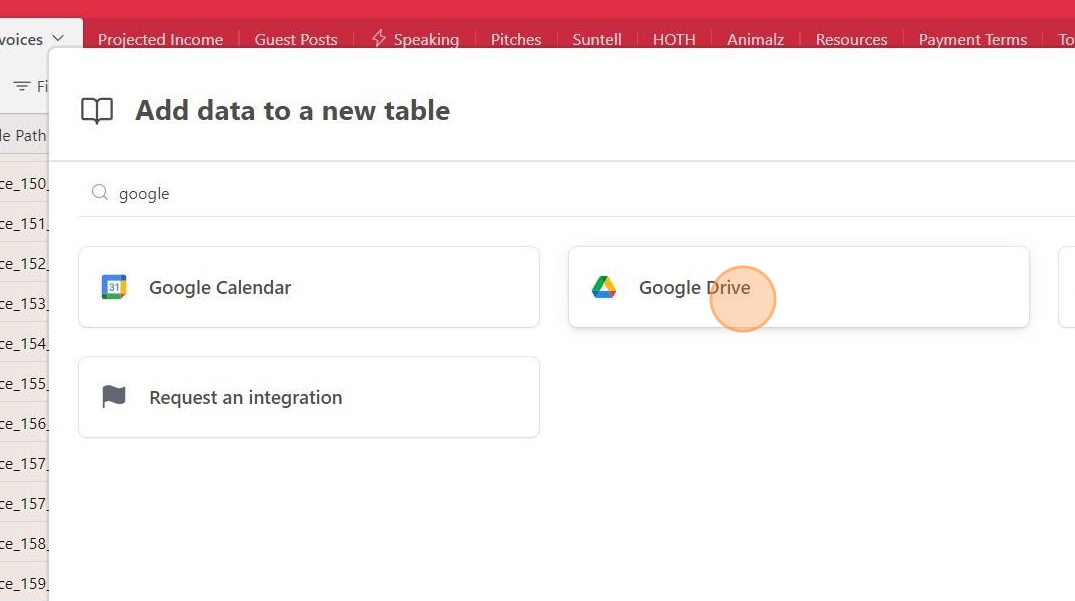Image resolution: width=1075 pixels, height=601 pixels.
Task: Select the row starting with ce_159
Action: 24,583
